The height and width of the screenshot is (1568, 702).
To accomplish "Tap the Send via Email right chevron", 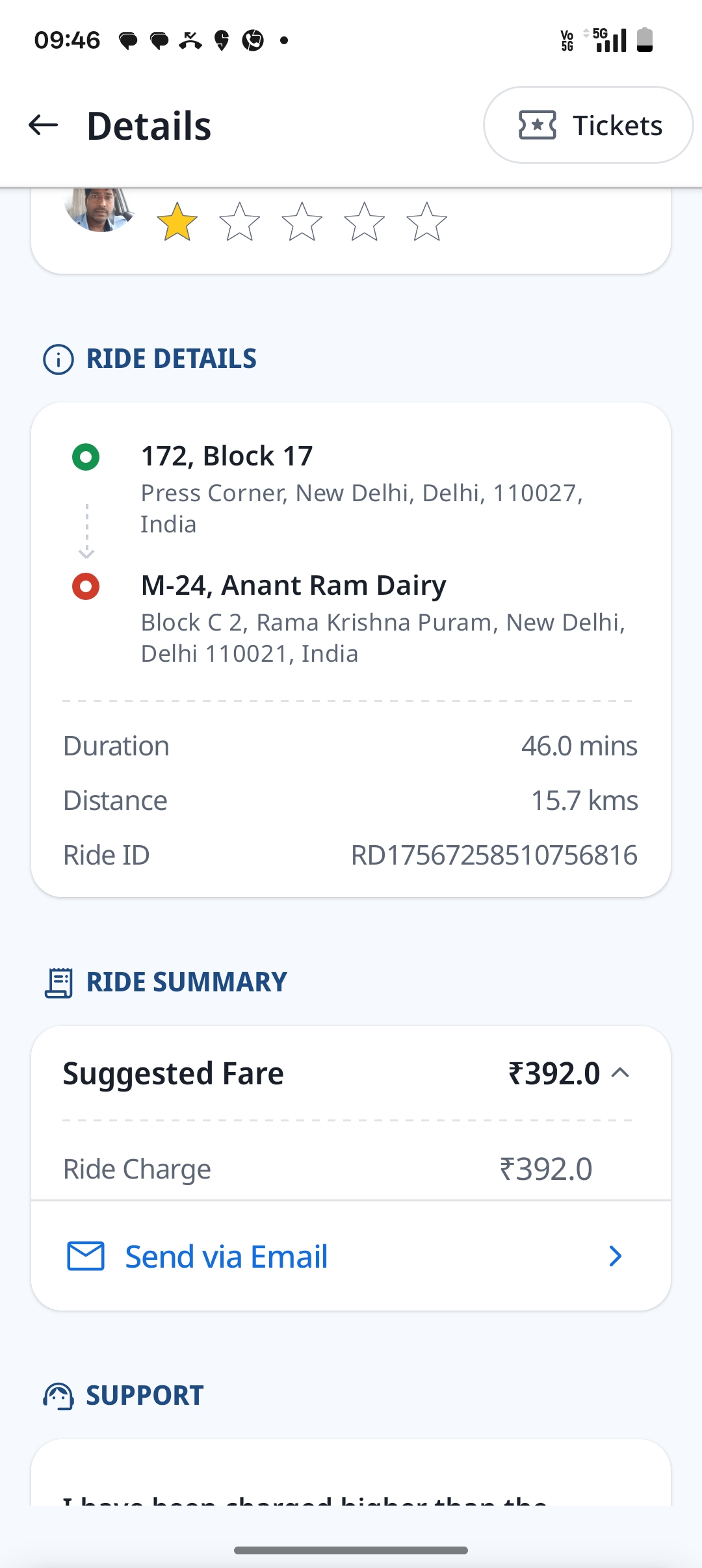I will [x=615, y=1256].
